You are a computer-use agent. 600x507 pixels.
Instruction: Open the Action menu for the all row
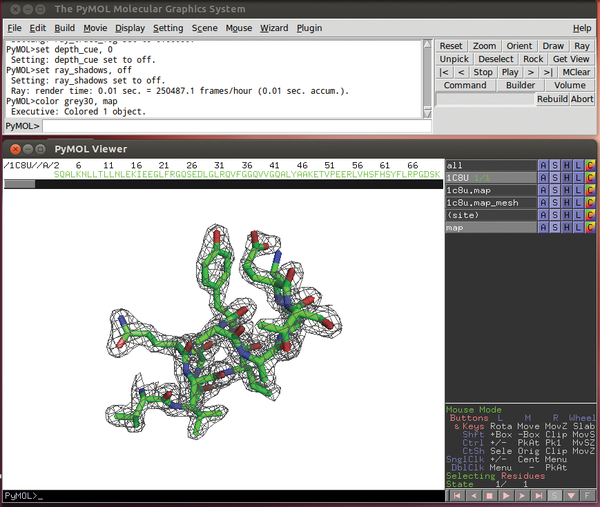pyautogui.click(x=543, y=164)
